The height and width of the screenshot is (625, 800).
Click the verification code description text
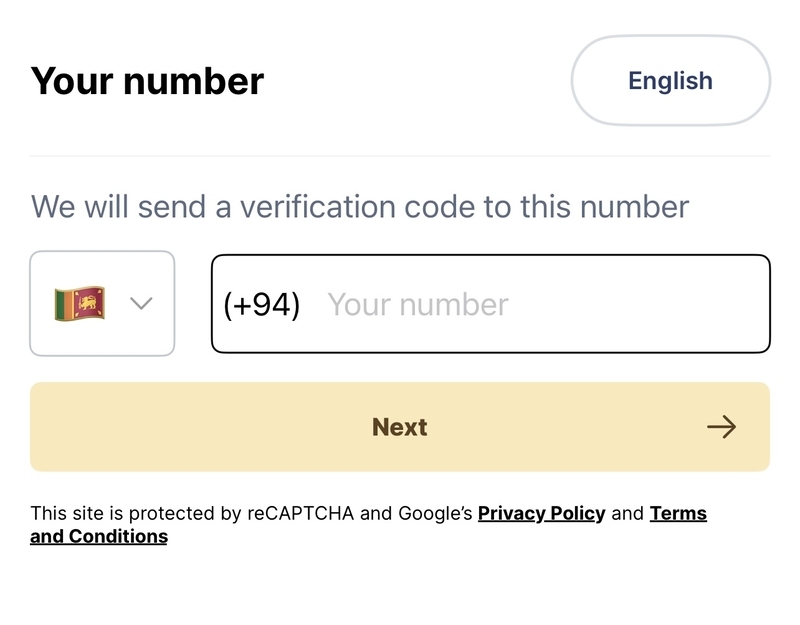[360, 207]
